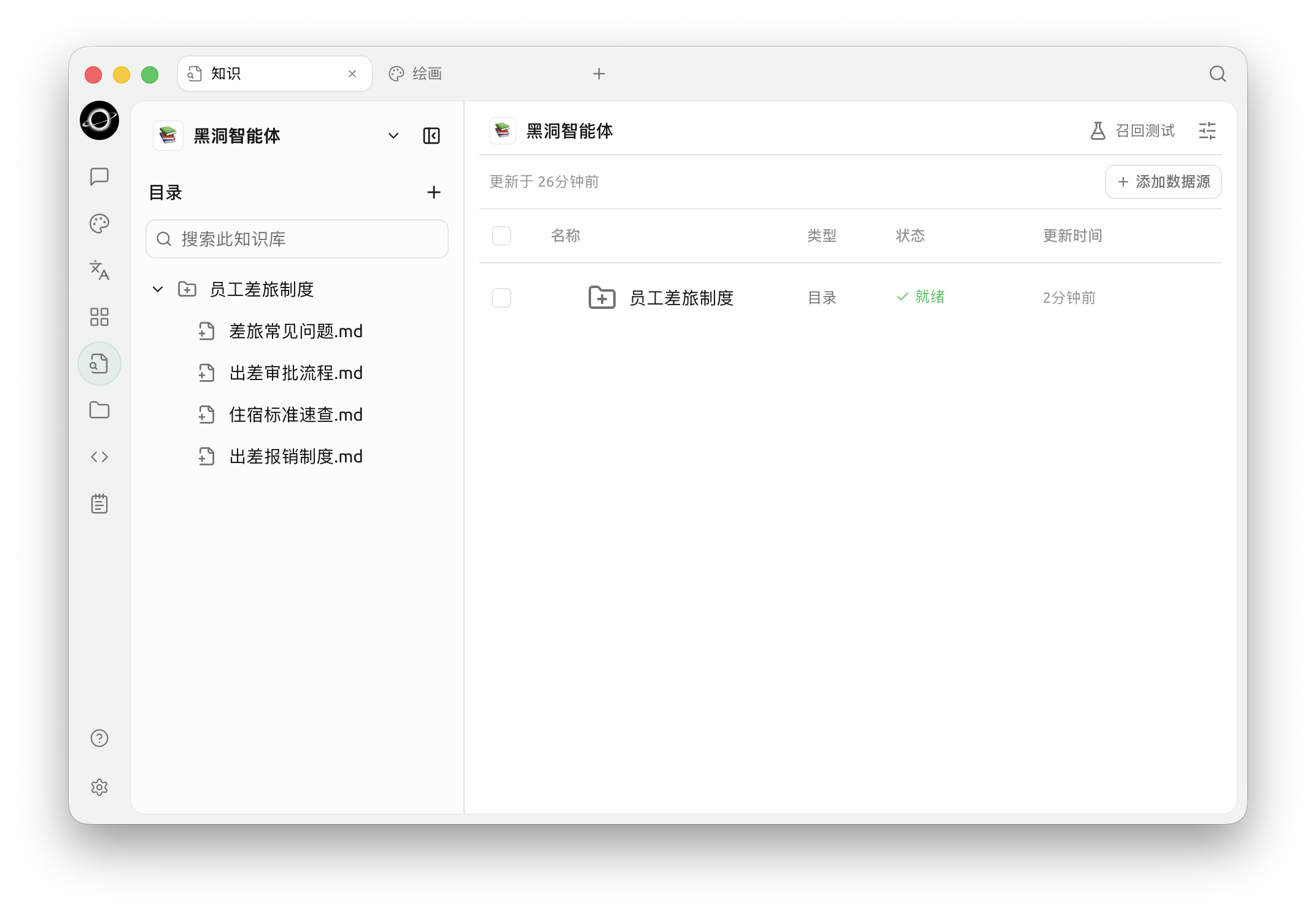Click the 添加数据源 button
Image resolution: width=1316 pixels, height=915 pixels.
[1163, 182]
